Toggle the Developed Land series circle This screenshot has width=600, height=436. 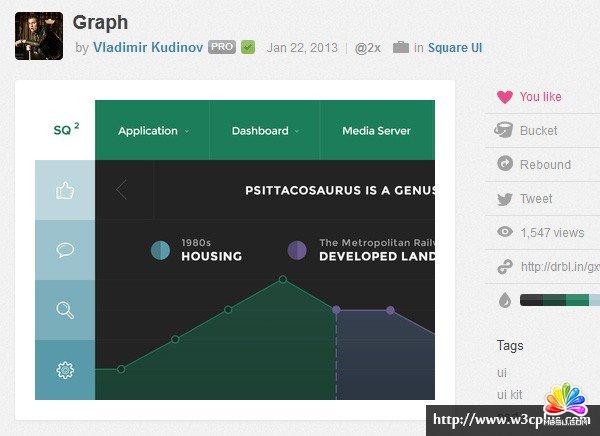click(297, 250)
